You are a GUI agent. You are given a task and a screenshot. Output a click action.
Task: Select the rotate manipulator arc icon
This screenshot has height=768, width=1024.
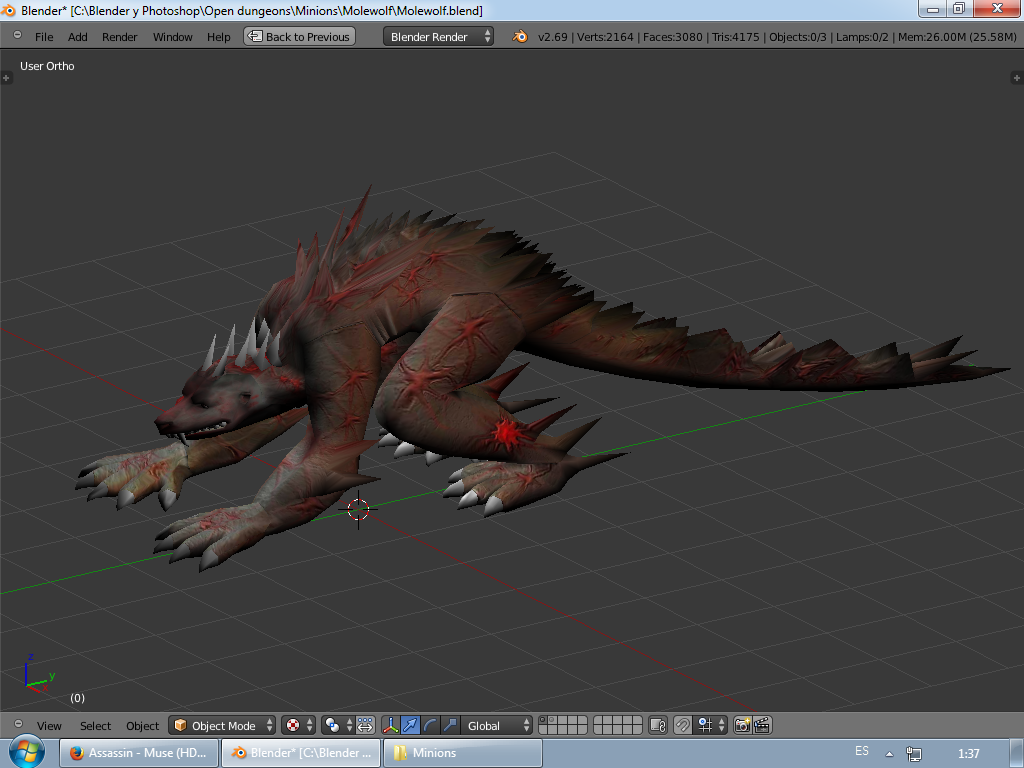(430, 726)
